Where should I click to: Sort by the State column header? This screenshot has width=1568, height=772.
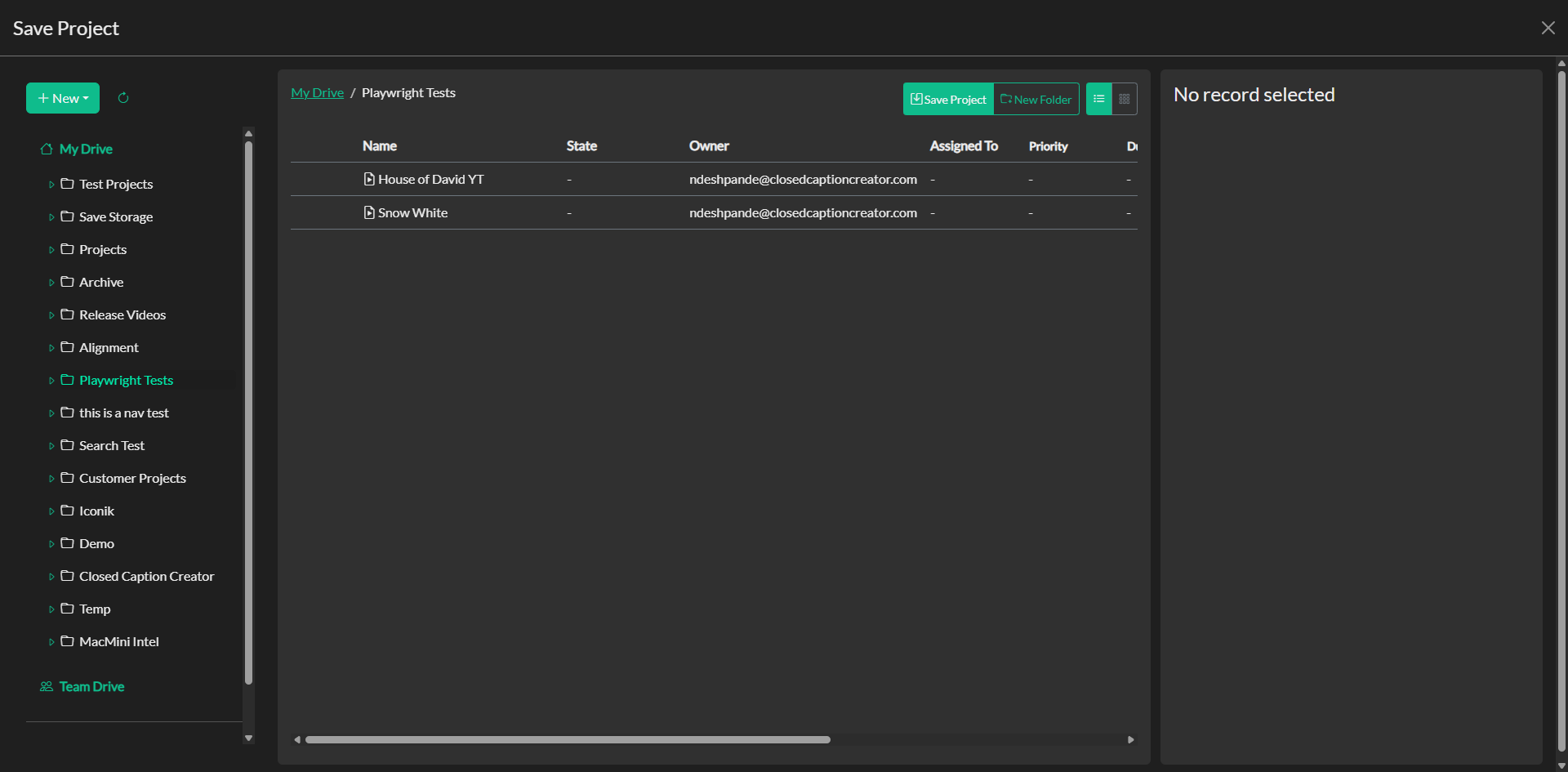[x=581, y=146]
